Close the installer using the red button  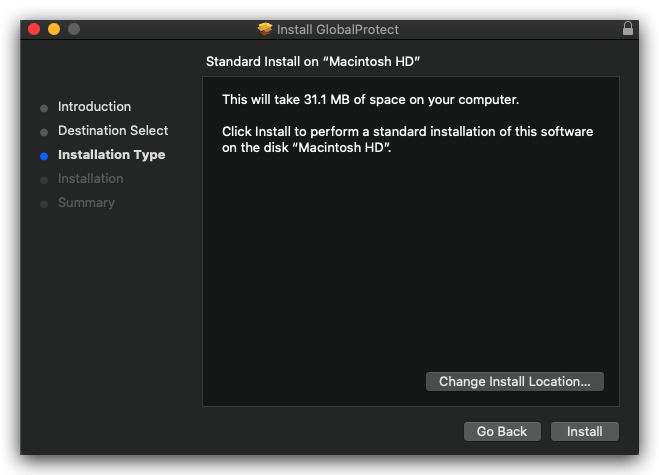coord(34,29)
